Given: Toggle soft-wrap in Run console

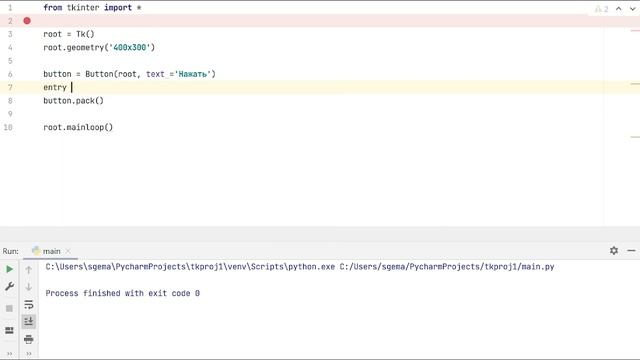Looking at the screenshot, I should click(29, 304).
